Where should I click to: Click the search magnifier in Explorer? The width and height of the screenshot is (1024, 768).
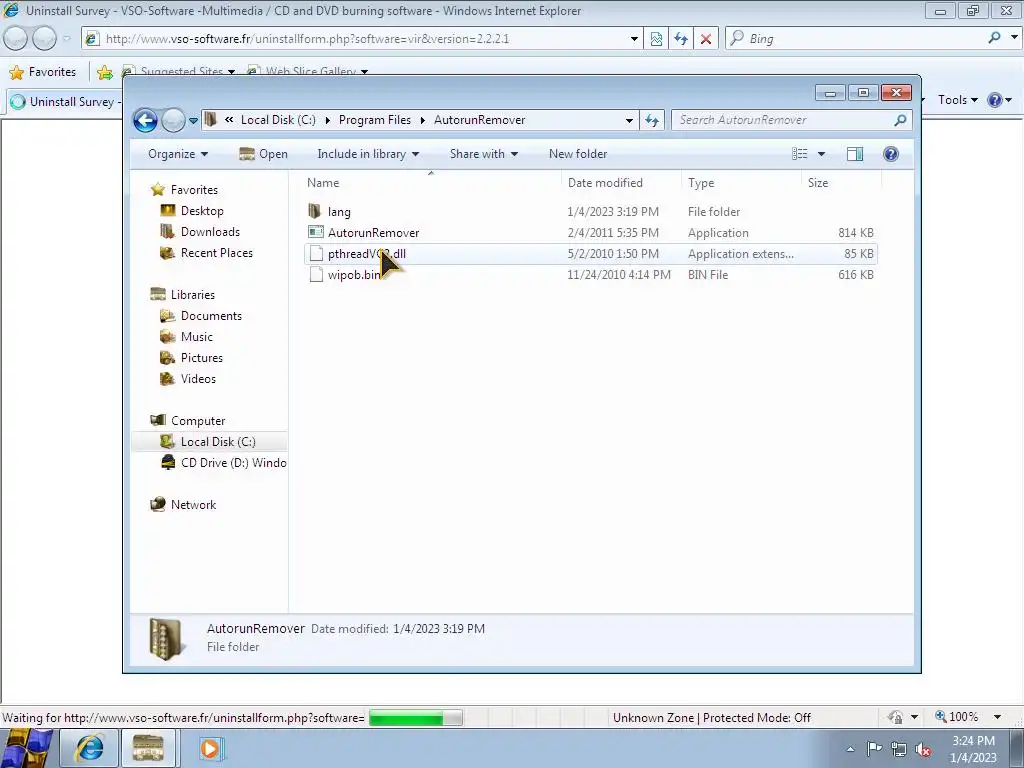[901, 120]
